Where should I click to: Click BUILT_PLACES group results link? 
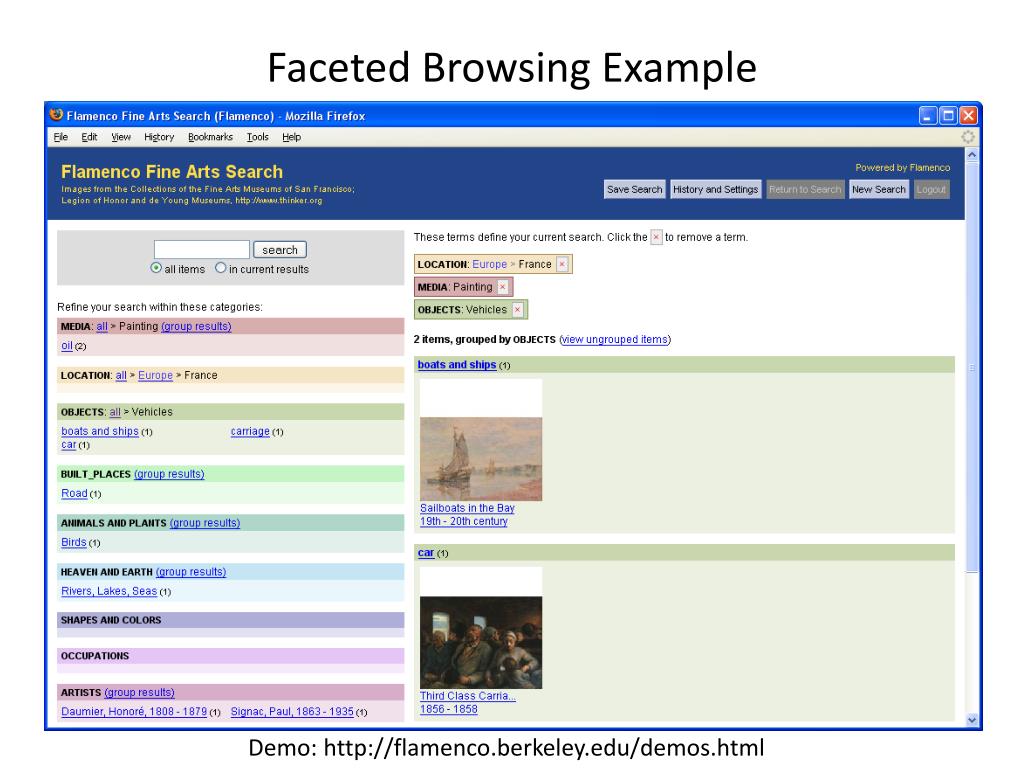point(169,474)
